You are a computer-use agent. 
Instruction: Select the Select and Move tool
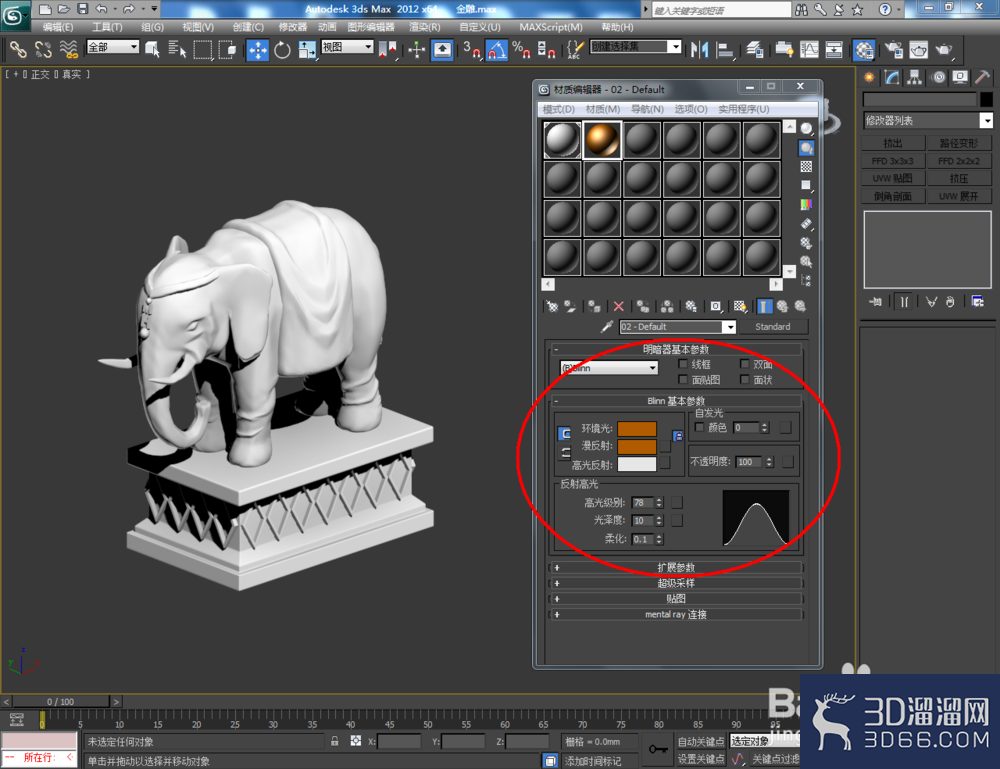point(258,50)
